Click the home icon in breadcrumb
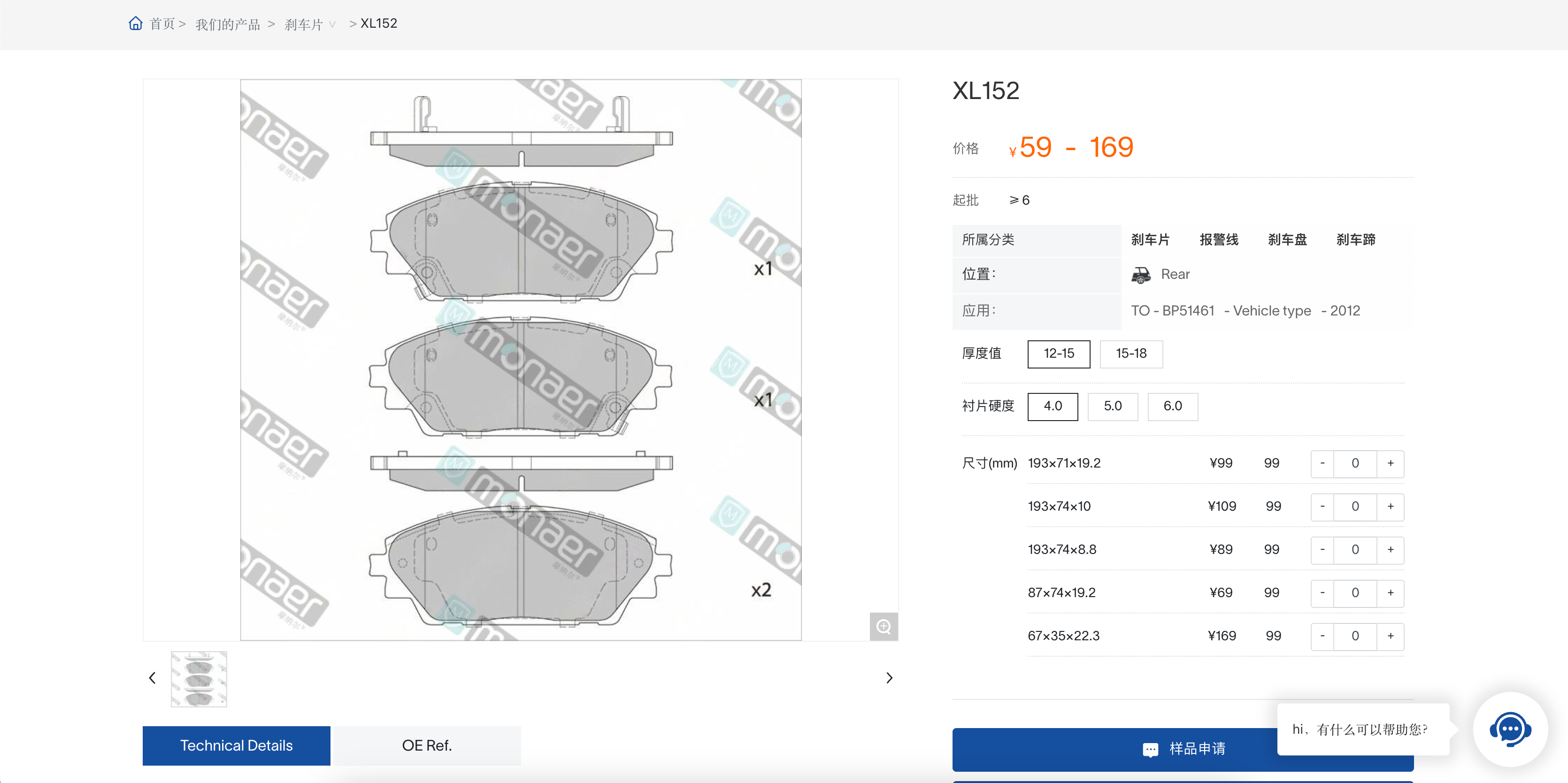This screenshot has height=783, width=1568. (x=135, y=23)
